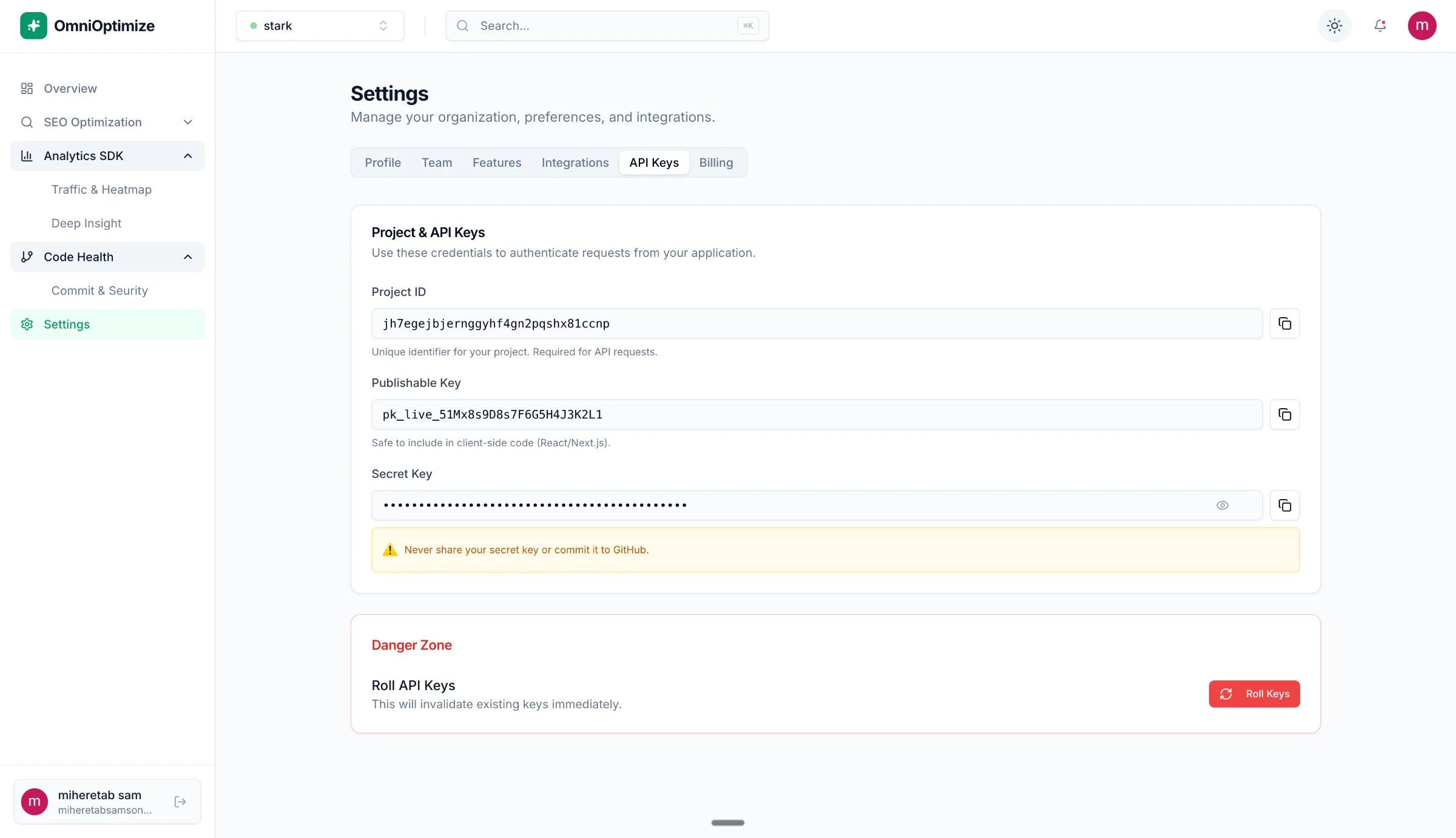This screenshot has height=838, width=1456.
Task: Click the ⌘K shortcut badge in search
Action: coord(748,25)
